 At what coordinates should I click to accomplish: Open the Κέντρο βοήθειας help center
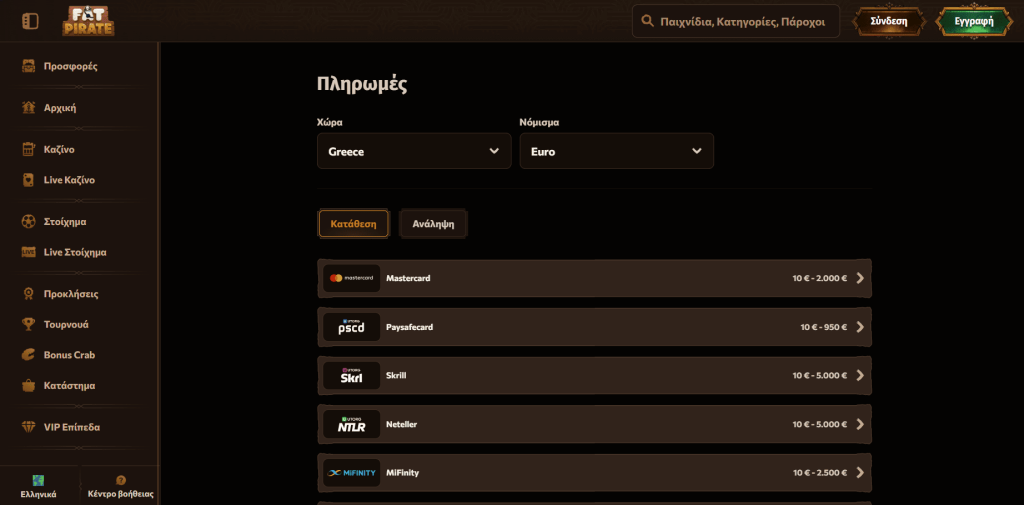click(x=120, y=486)
